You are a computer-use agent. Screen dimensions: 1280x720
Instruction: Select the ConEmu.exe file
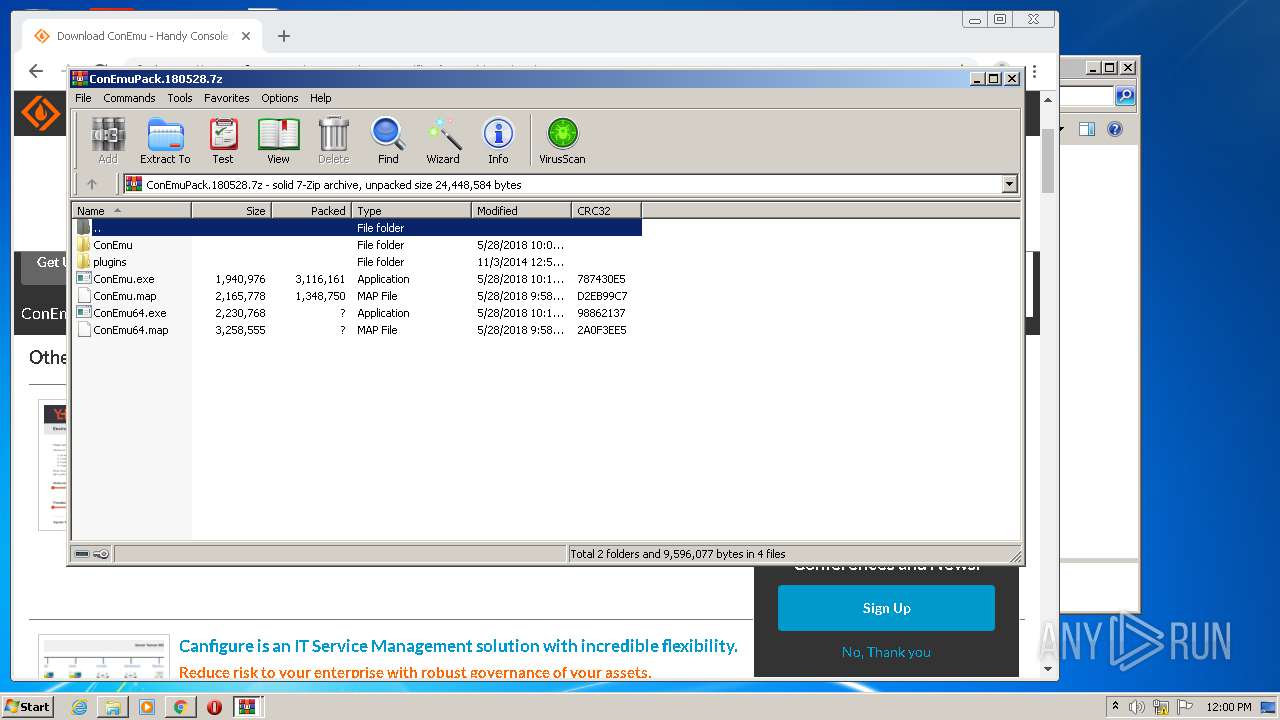point(357,279)
